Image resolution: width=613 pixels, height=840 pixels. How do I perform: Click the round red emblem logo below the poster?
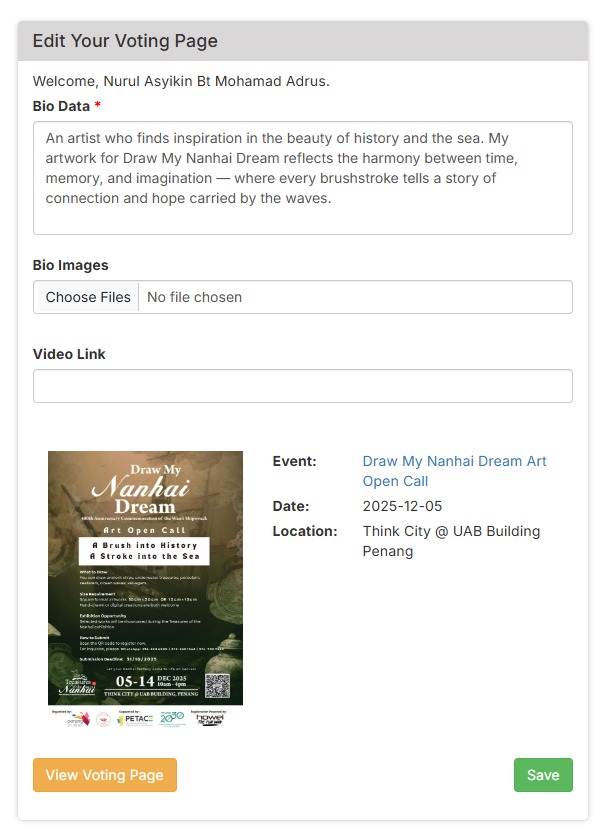102,720
